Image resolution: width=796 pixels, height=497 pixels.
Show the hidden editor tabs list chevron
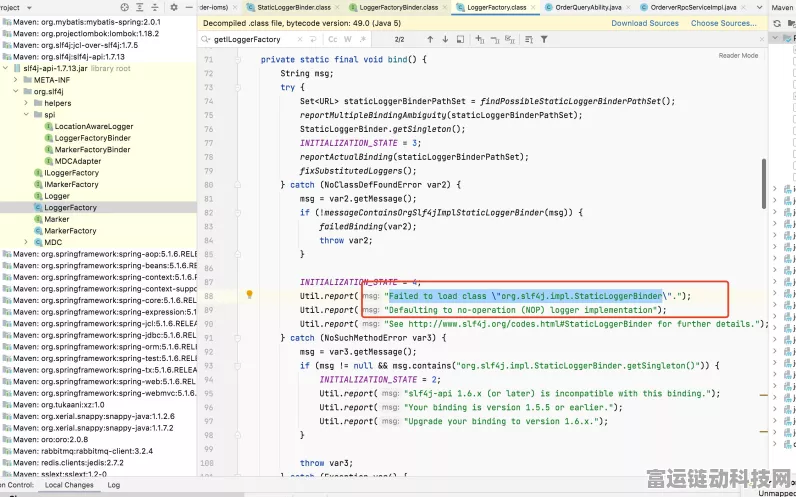759,8
